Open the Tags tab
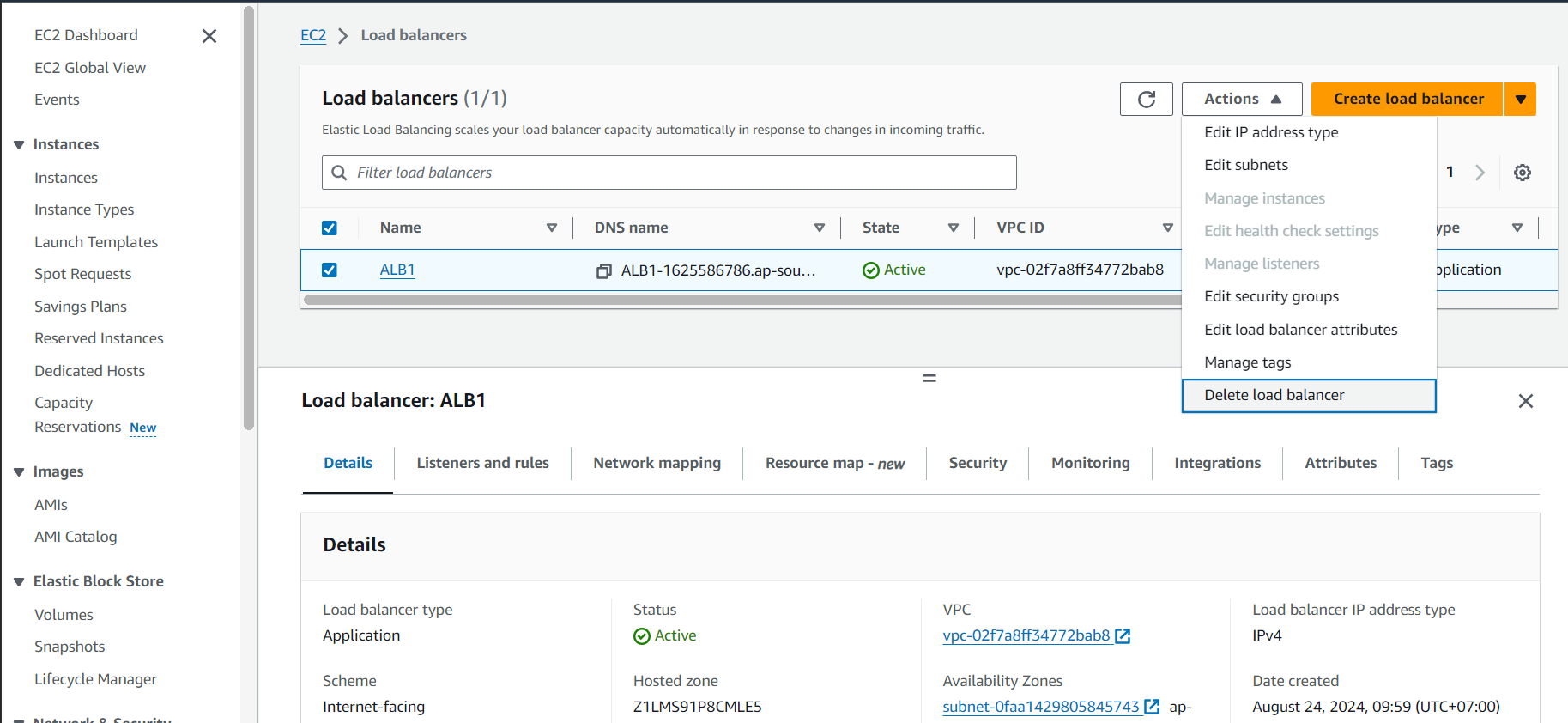This screenshot has width=1568, height=723. coord(1437,463)
